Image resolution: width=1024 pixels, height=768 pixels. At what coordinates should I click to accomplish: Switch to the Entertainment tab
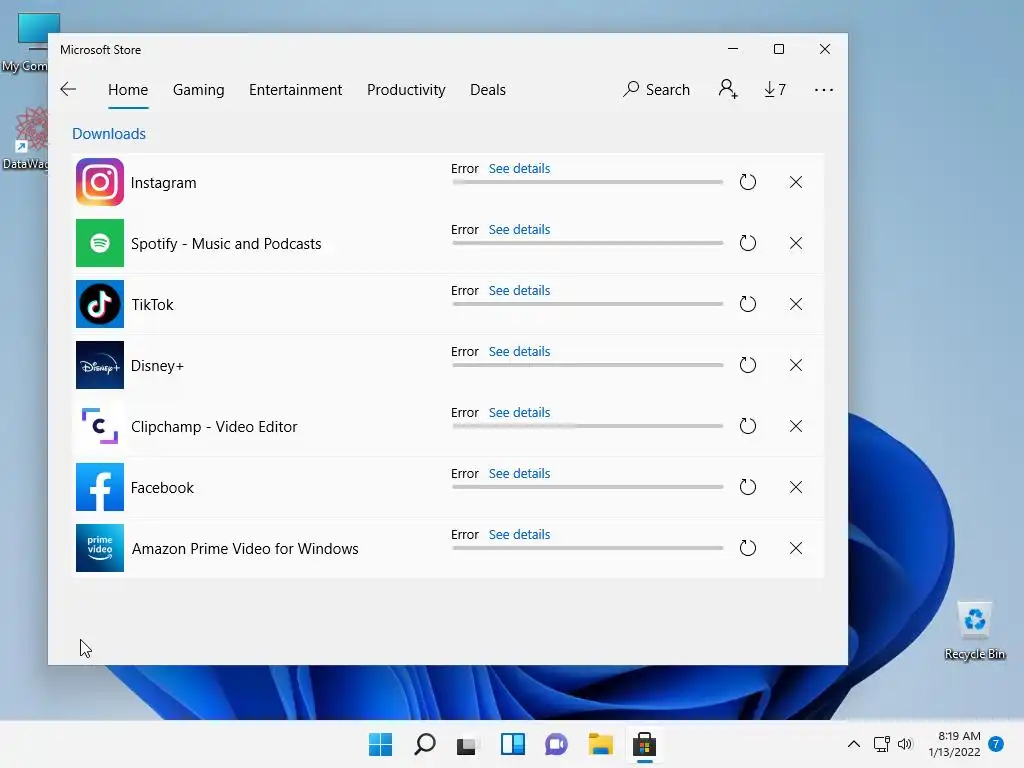[x=295, y=89]
